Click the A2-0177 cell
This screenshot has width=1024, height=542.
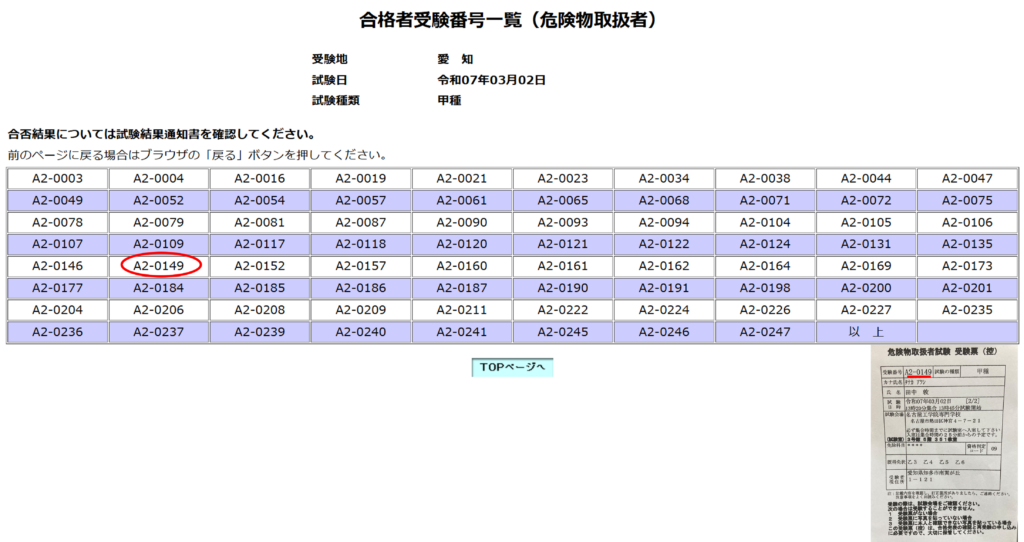58,288
